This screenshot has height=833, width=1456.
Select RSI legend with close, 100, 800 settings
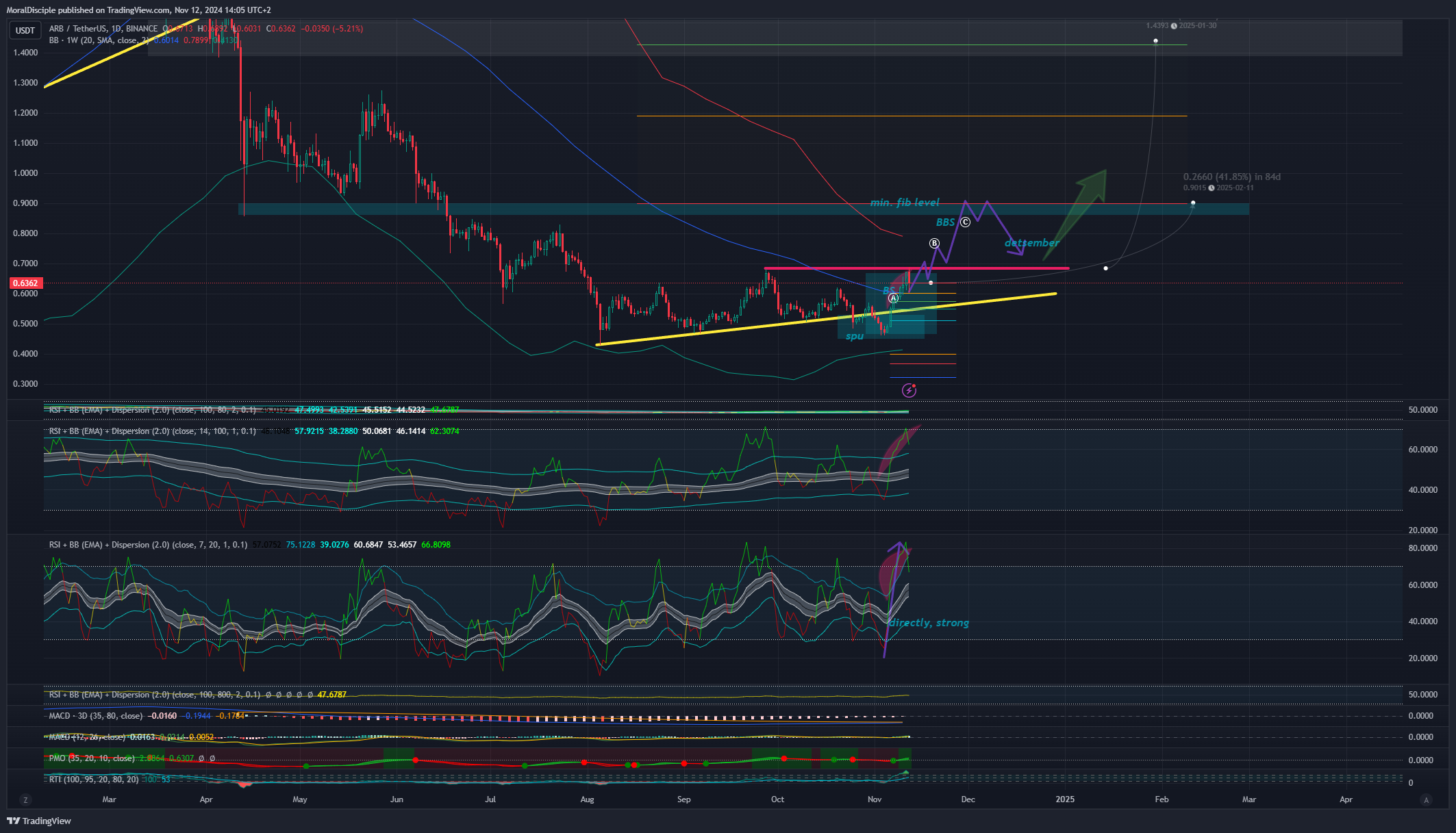155,695
